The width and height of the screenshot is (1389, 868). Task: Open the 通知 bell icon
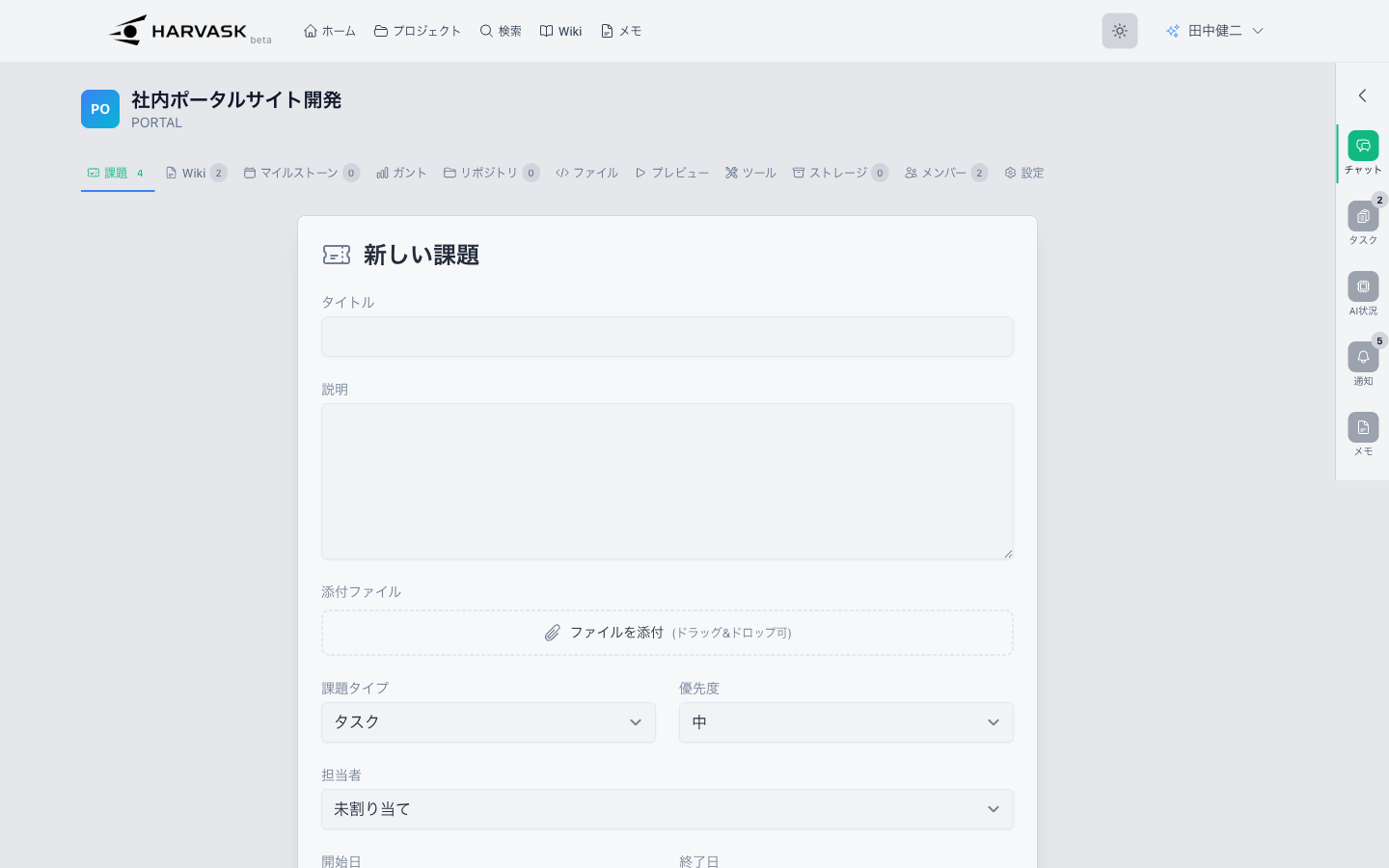1362,358
